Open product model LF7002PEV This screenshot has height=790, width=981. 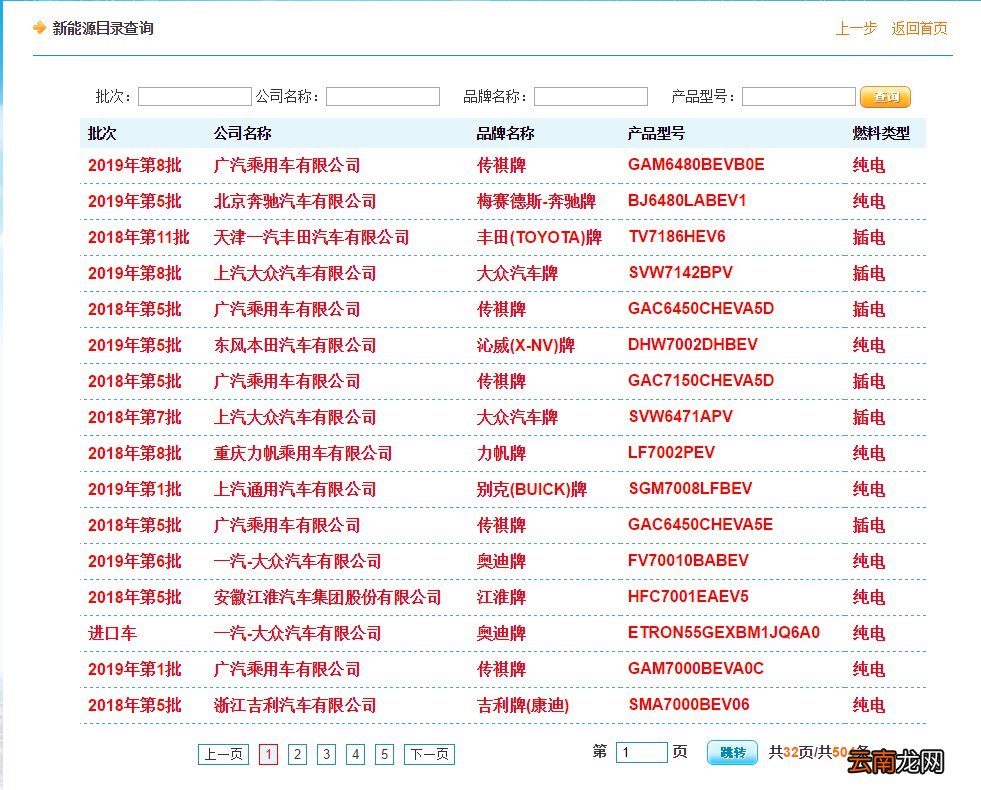pos(671,452)
